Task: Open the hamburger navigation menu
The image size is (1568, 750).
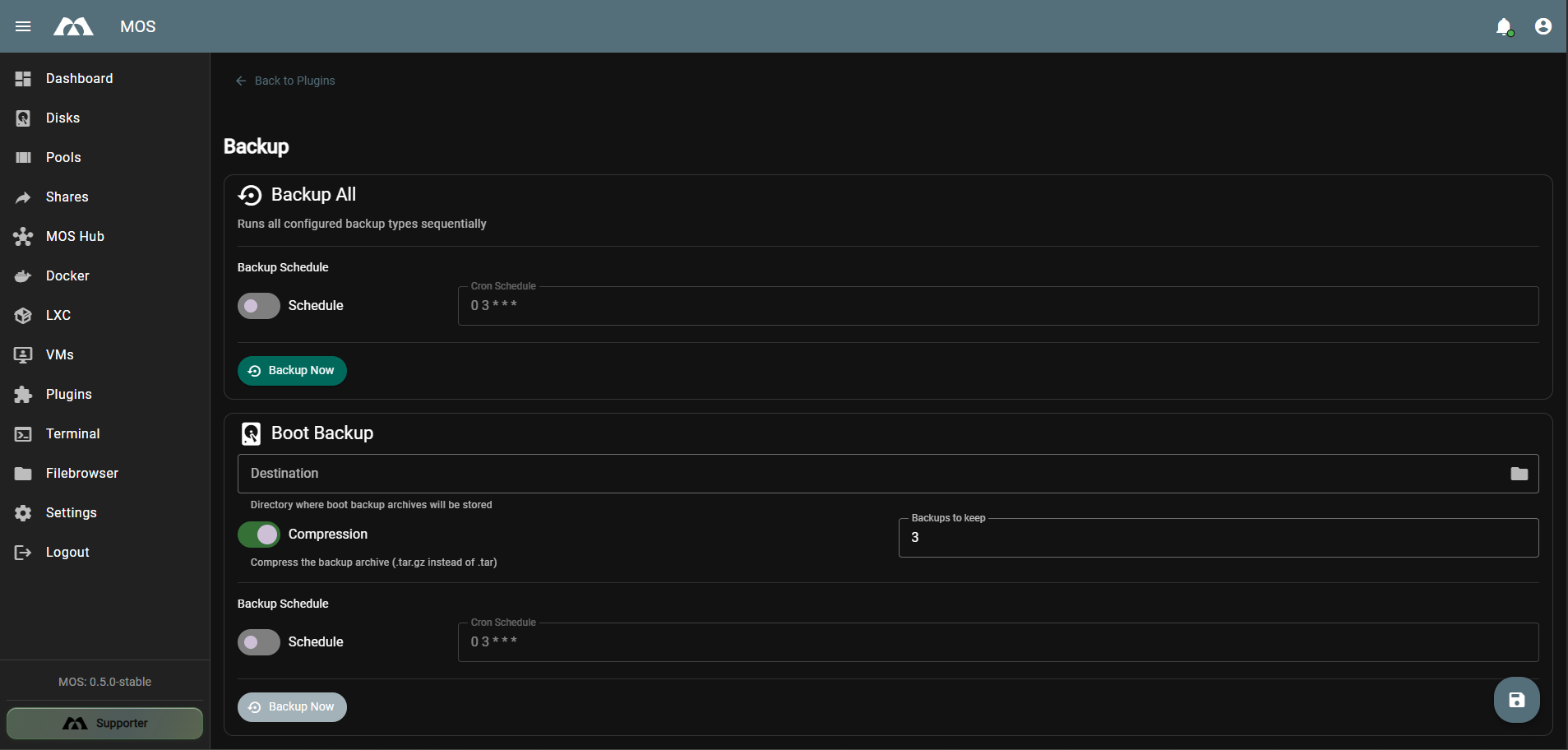Action: (x=23, y=26)
